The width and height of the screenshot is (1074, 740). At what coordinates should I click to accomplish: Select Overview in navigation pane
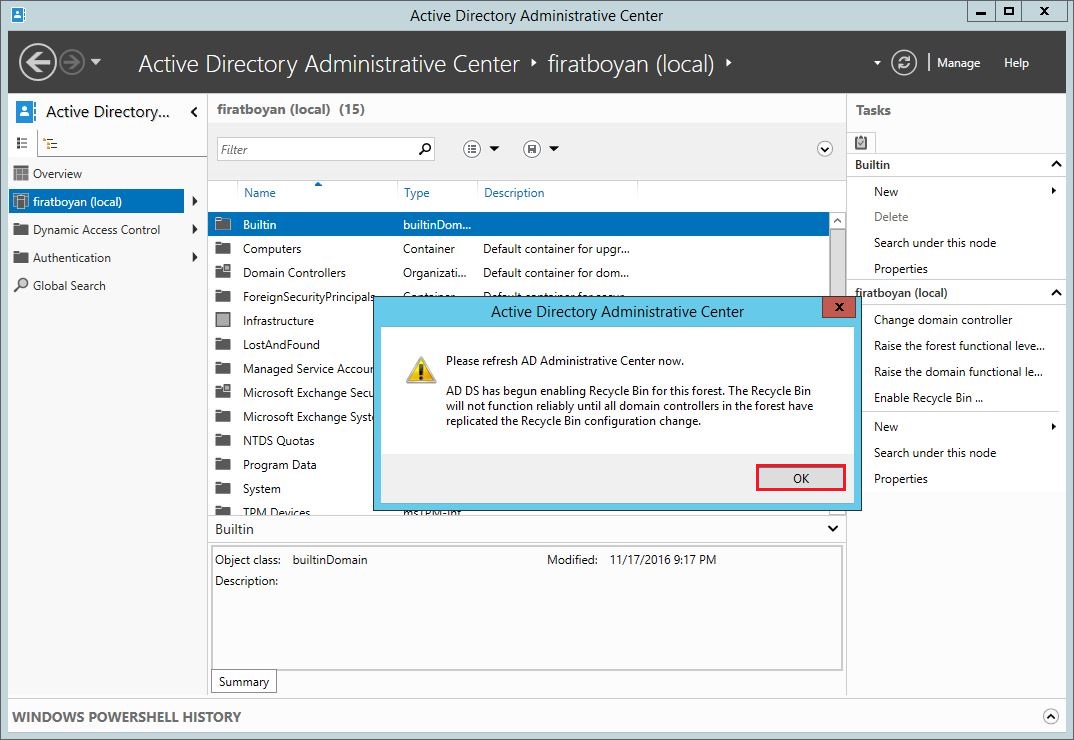pyautogui.click(x=57, y=173)
